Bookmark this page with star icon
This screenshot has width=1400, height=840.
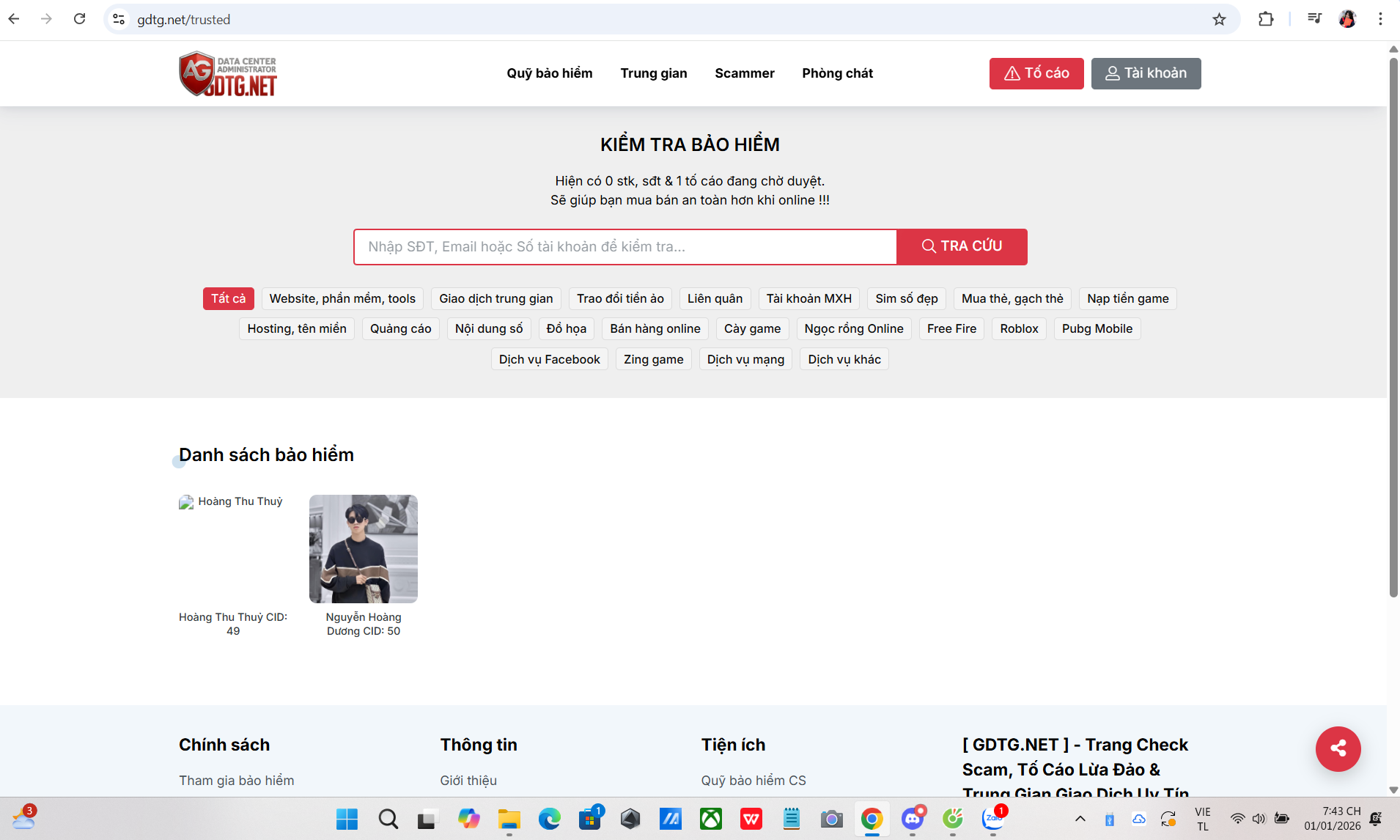tap(1219, 20)
